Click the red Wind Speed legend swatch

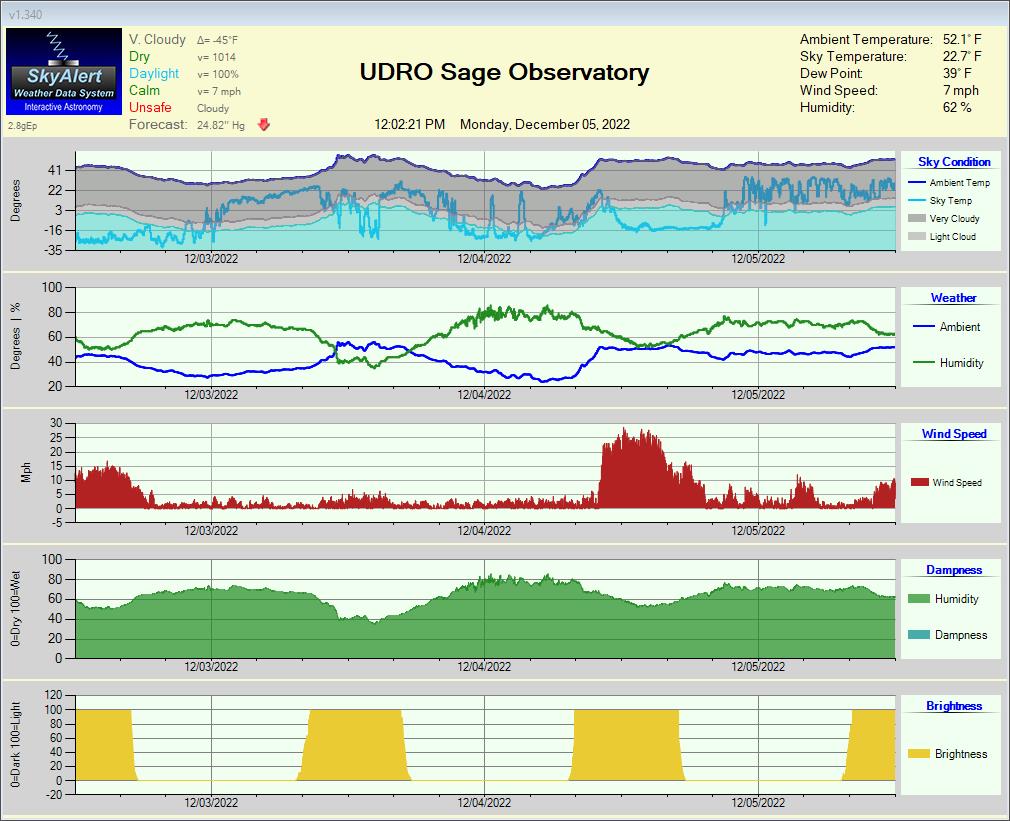(x=919, y=483)
